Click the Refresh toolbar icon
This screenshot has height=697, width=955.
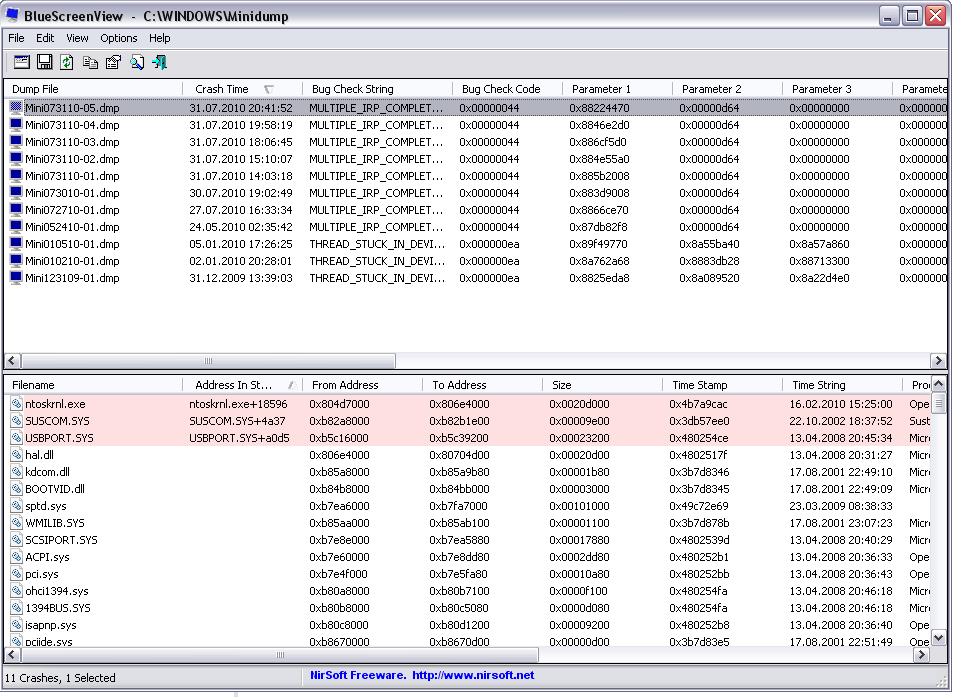click(67, 62)
